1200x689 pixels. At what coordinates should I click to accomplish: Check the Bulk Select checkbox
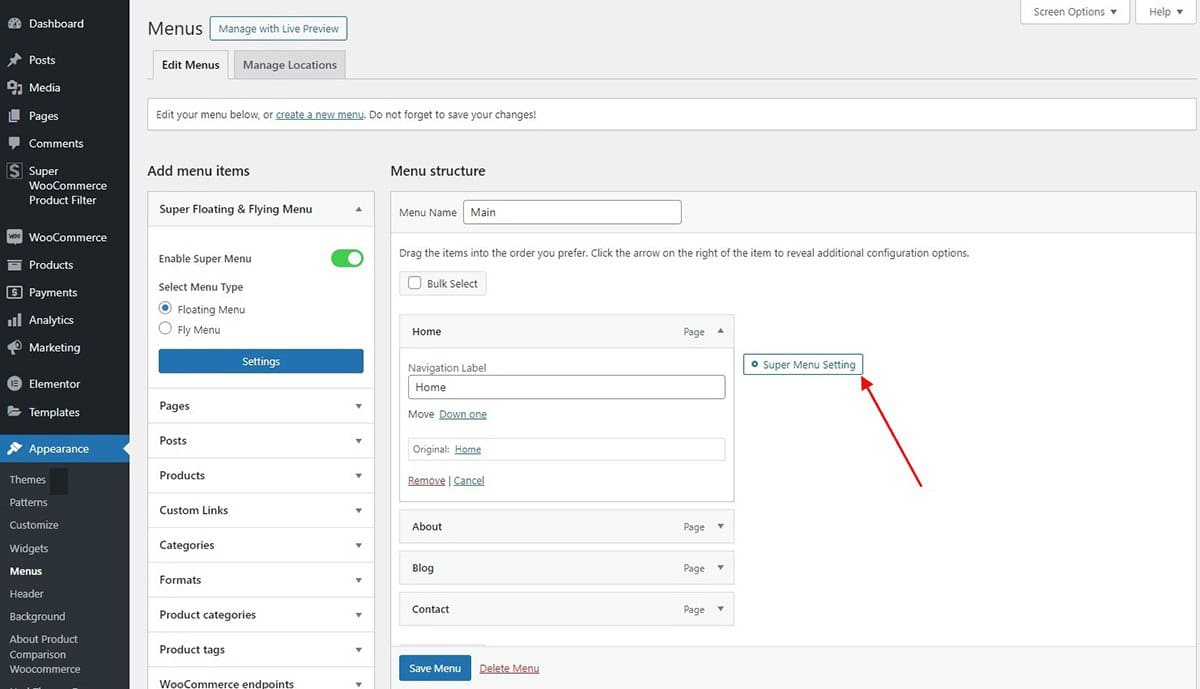click(x=414, y=283)
